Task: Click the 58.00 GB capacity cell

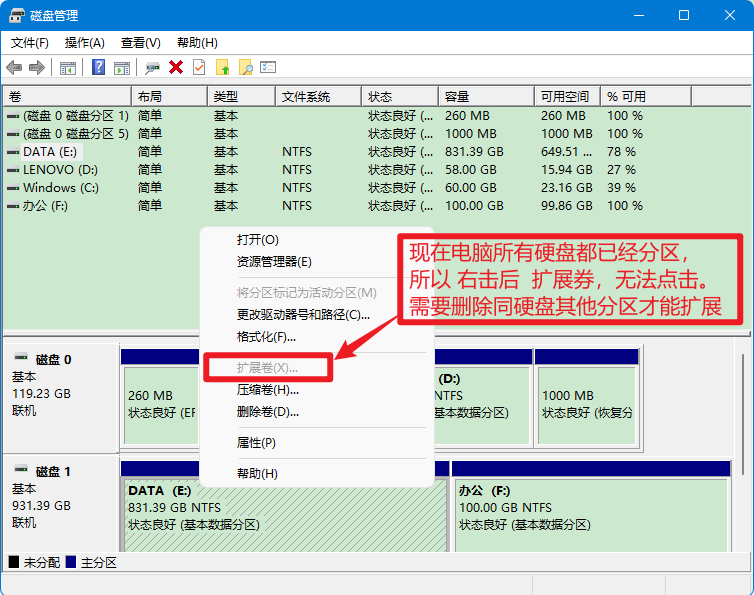Action: click(471, 170)
